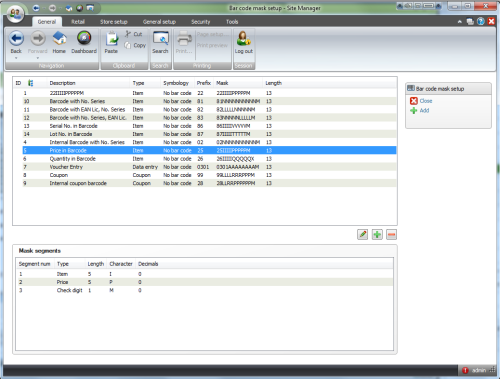
Task: Select the 'Quantity in Barcode' row
Action: 209,159
